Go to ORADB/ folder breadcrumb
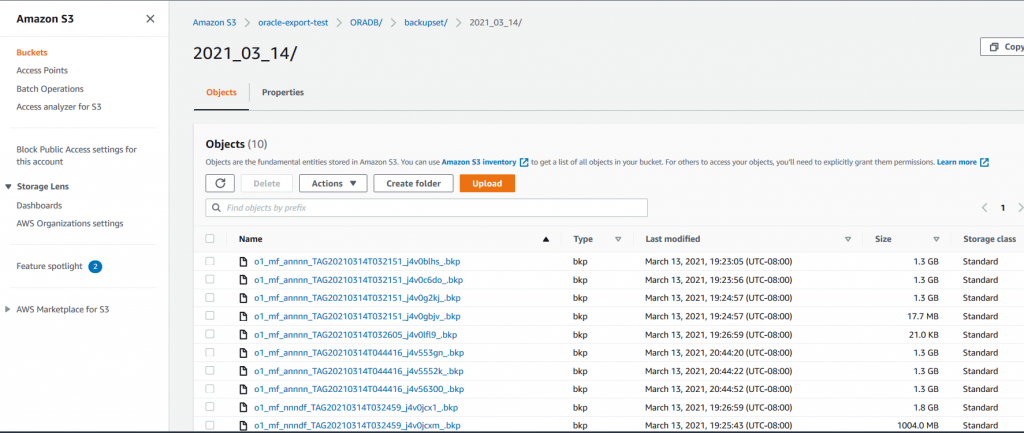The width and height of the screenshot is (1024, 433). [x=366, y=23]
